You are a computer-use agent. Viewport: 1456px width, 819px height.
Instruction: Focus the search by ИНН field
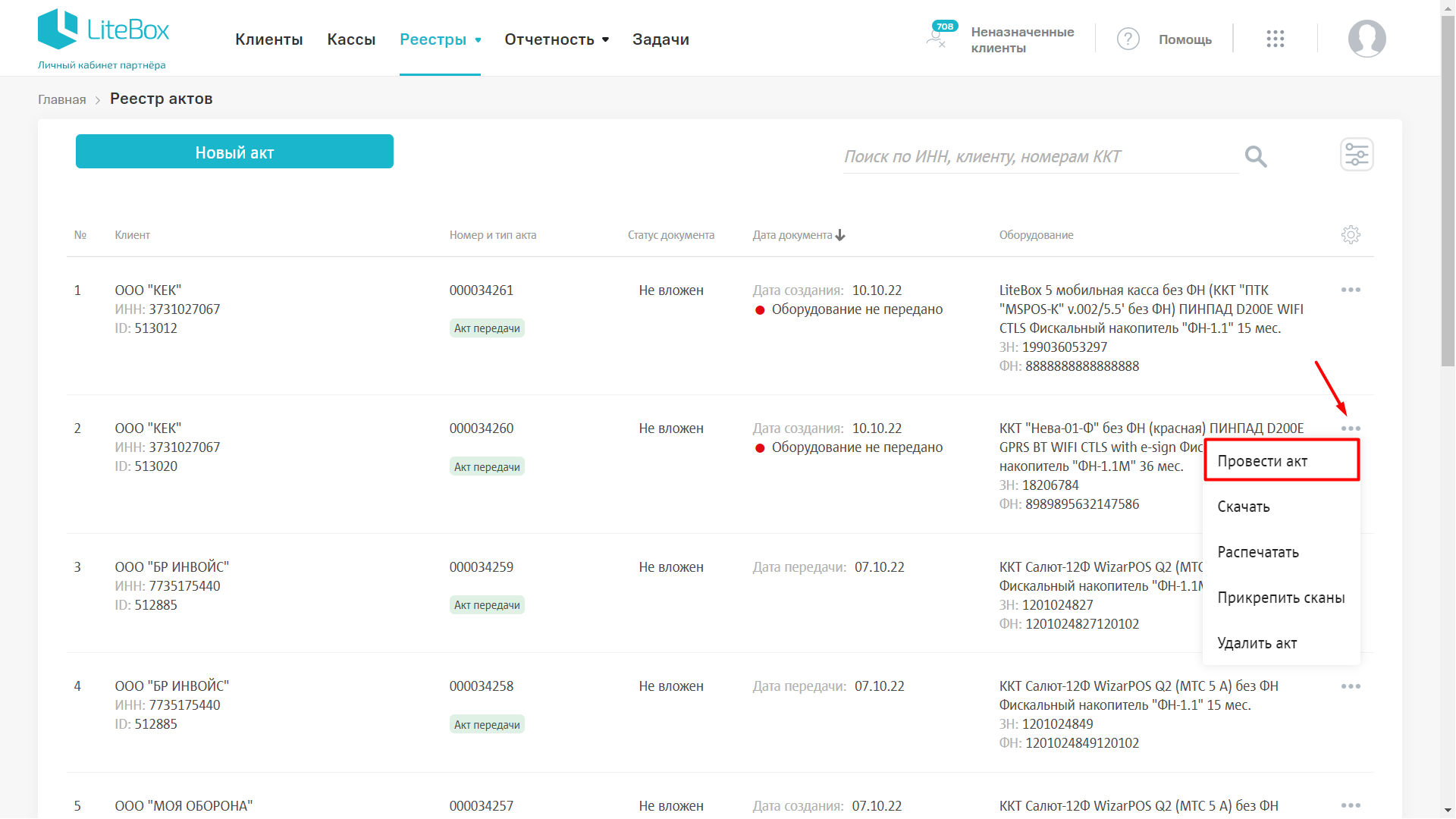coord(1040,156)
